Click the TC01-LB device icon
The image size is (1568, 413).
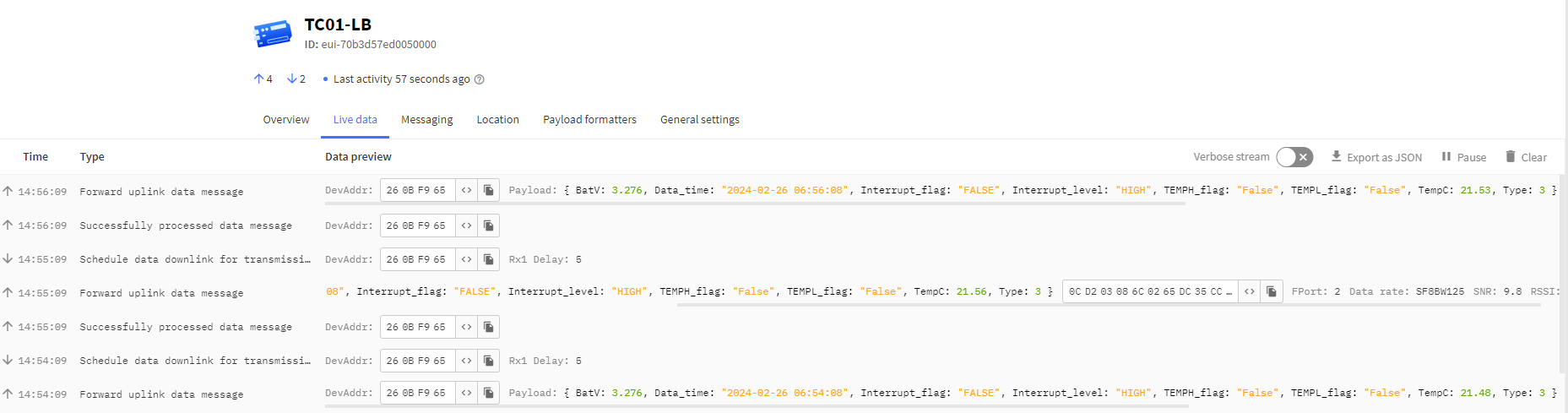tap(273, 34)
